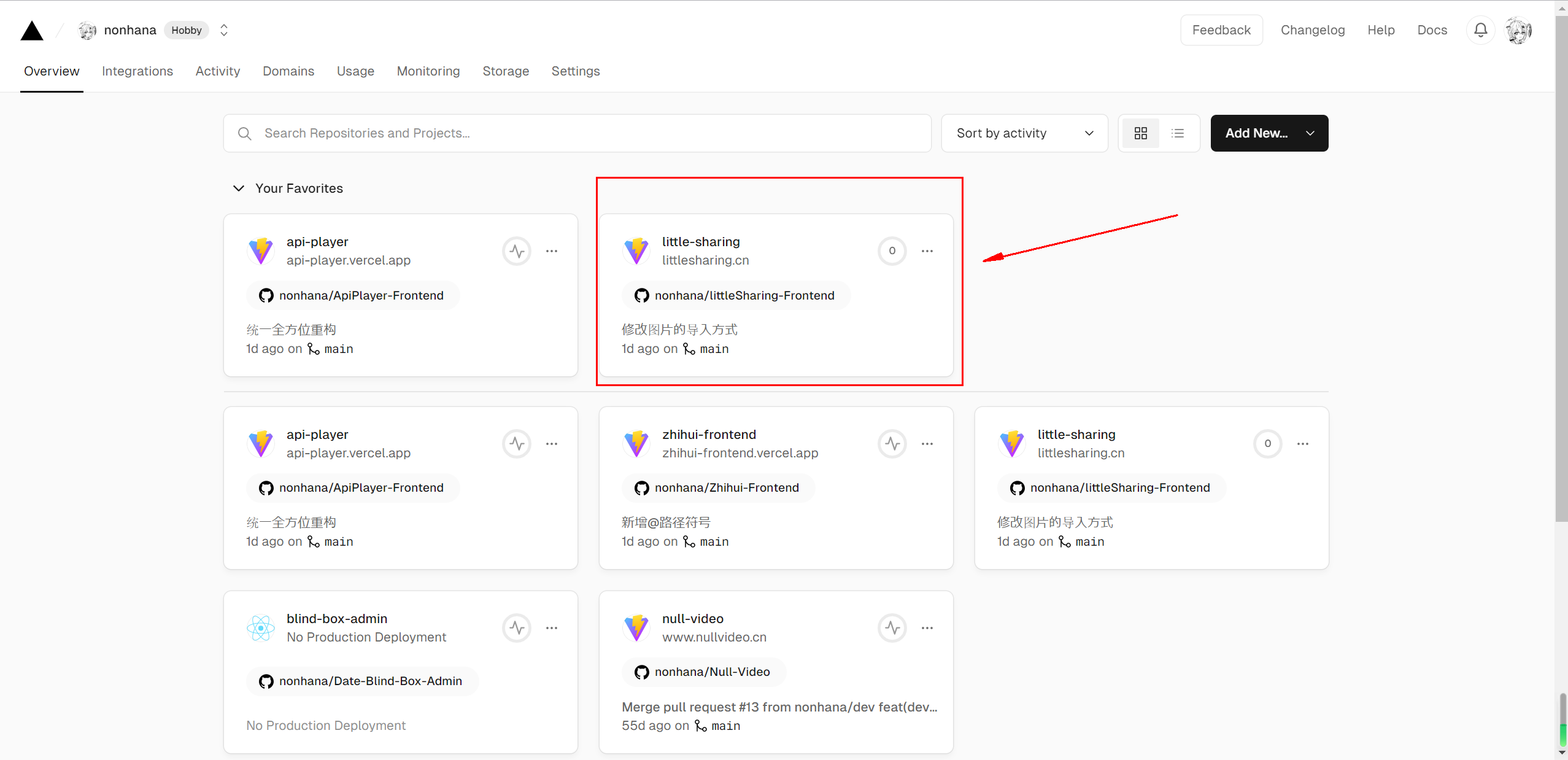1568x760 pixels.
Task: Open the Sort by activity dropdown
Action: (1024, 133)
